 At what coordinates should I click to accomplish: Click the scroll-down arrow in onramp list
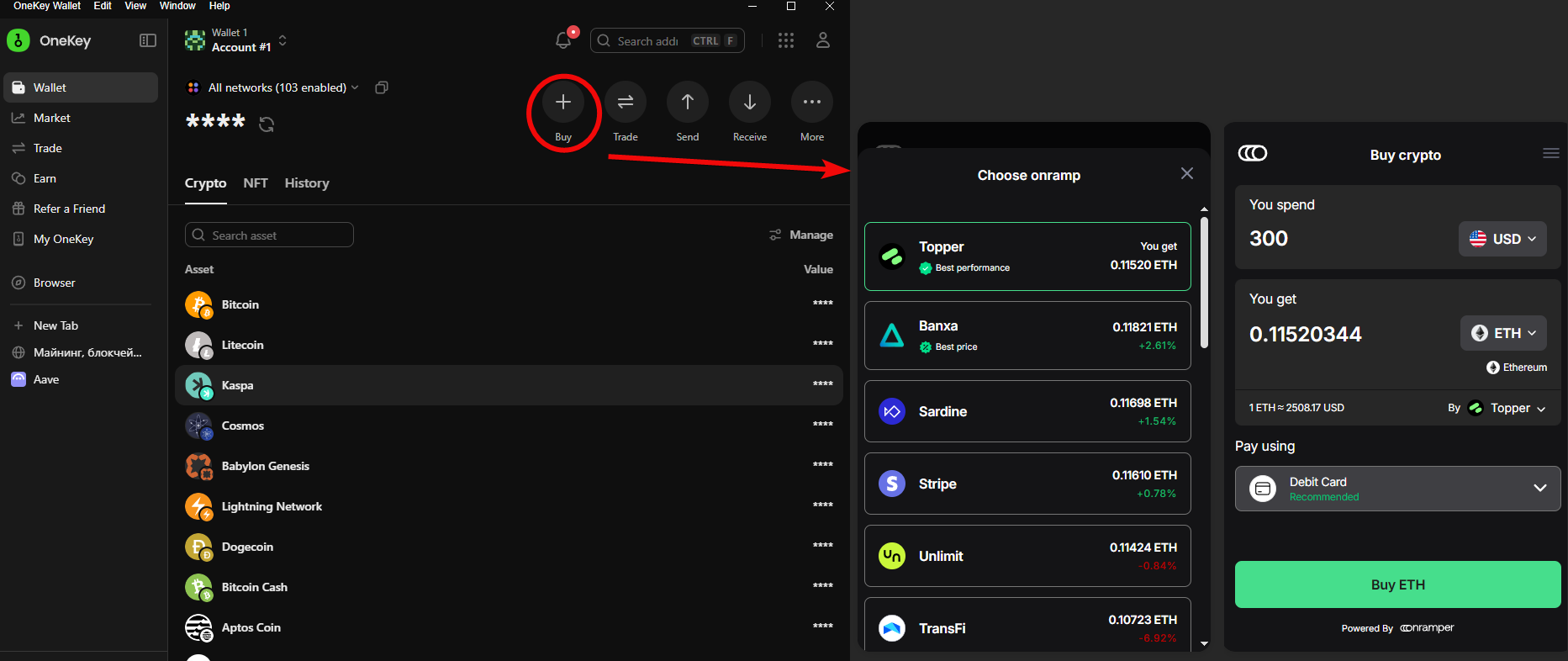(x=1204, y=643)
